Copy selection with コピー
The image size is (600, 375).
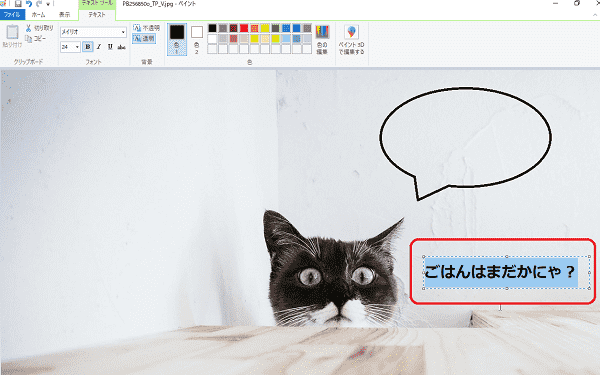[x=36, y=38]
